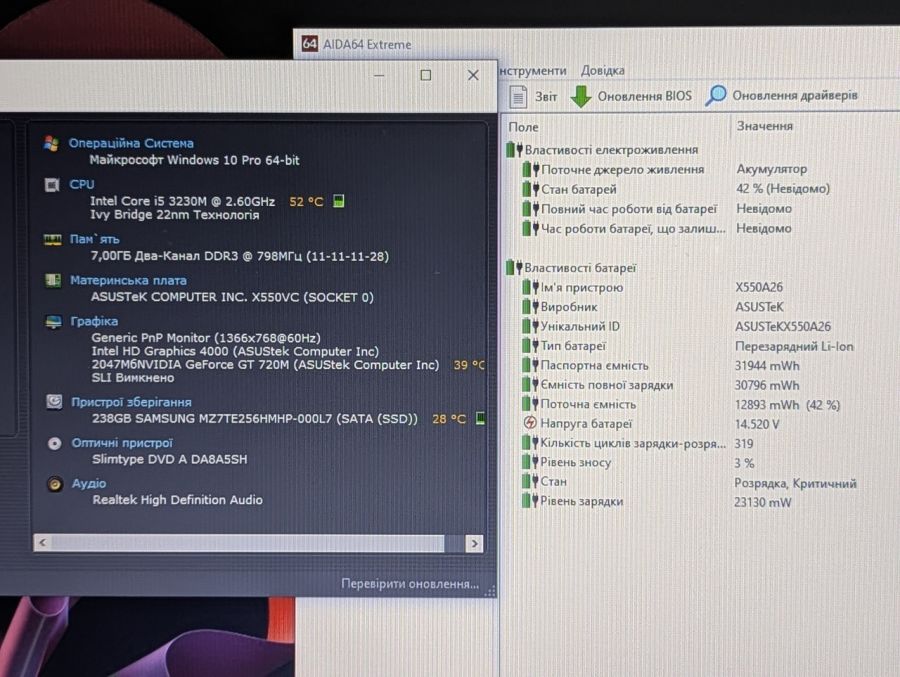Click the Напруга батареї voltage icon
900x677 pixels.
(x=530, y=423)
